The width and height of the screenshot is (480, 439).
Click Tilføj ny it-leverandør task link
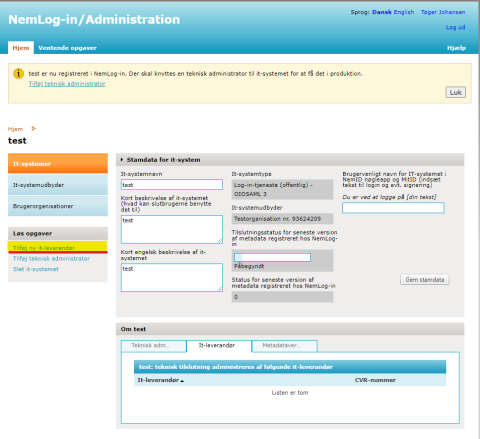(x=44, y=248)
